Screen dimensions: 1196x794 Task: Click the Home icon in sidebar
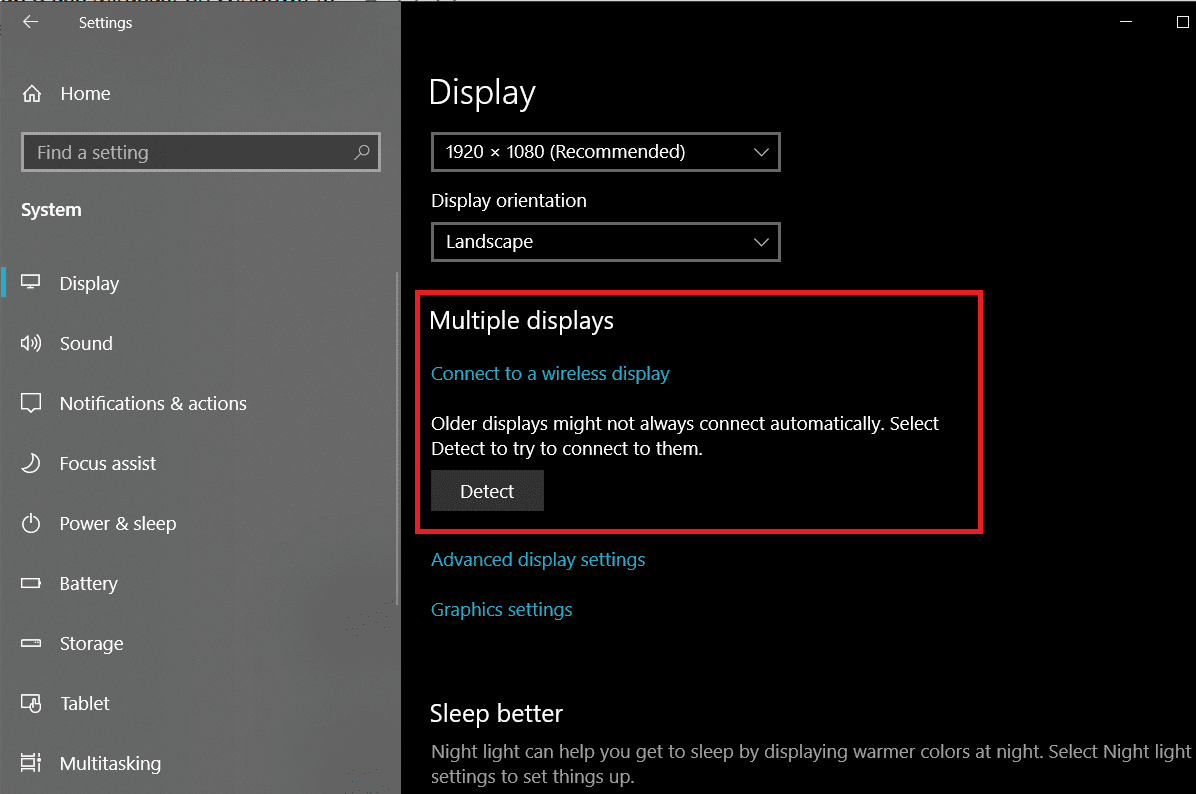pyautogui.click(x=32, y=94)
